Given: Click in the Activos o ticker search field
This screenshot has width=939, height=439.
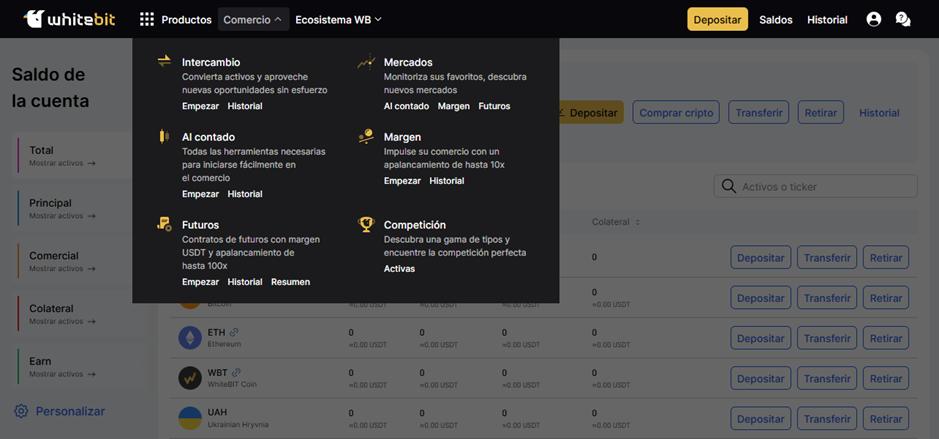Looking at the screenshot, I should 816,186.
